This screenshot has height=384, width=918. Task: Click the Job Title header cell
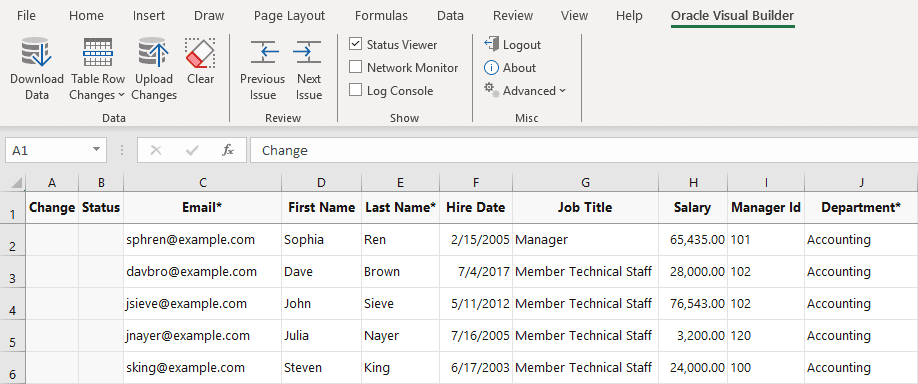pos(585,207)
